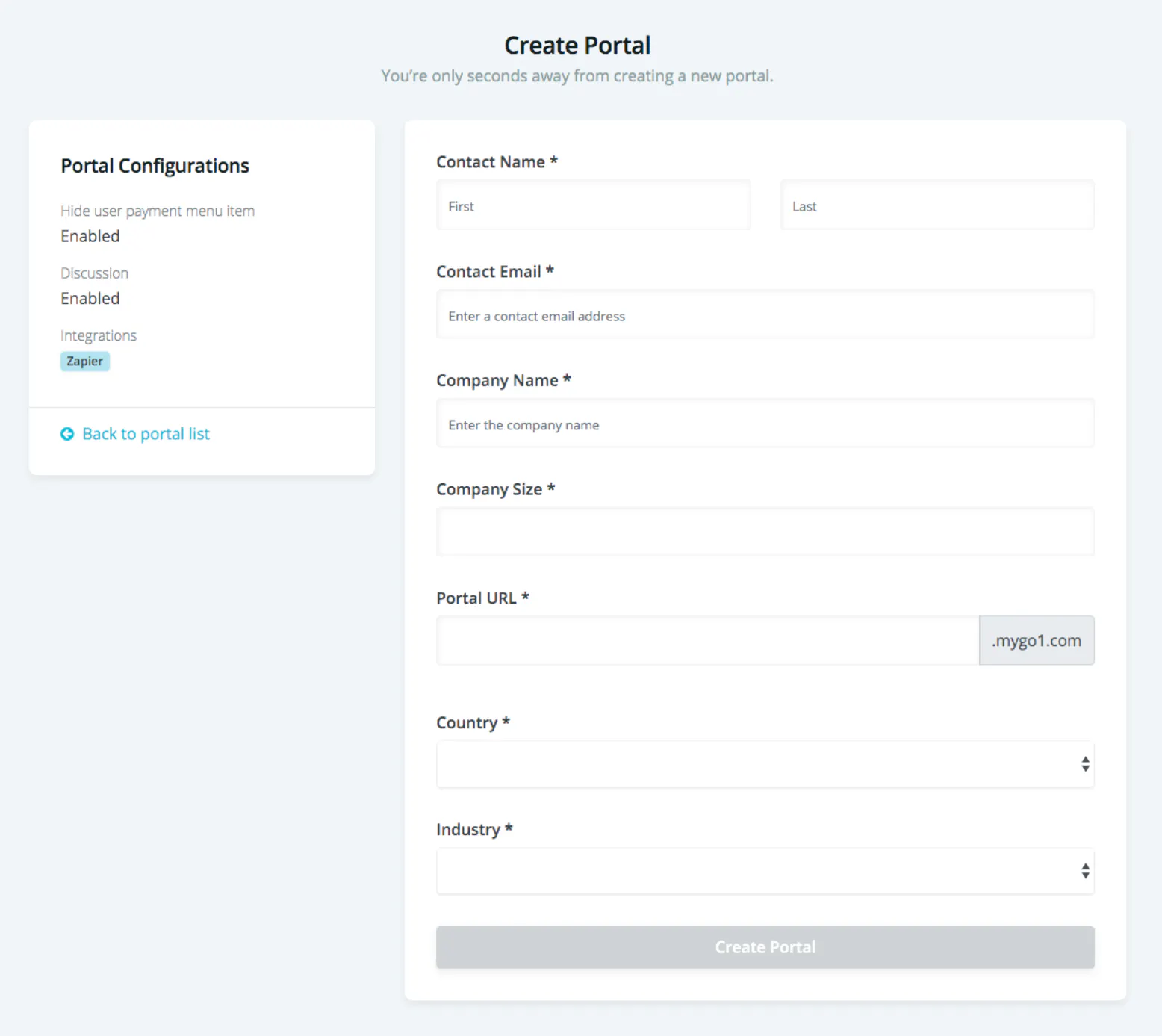The width and height of the screenshot is (1162, 1036).
Task: Click the .mygo1.com URL suffix
Action: click(1037, 640)
